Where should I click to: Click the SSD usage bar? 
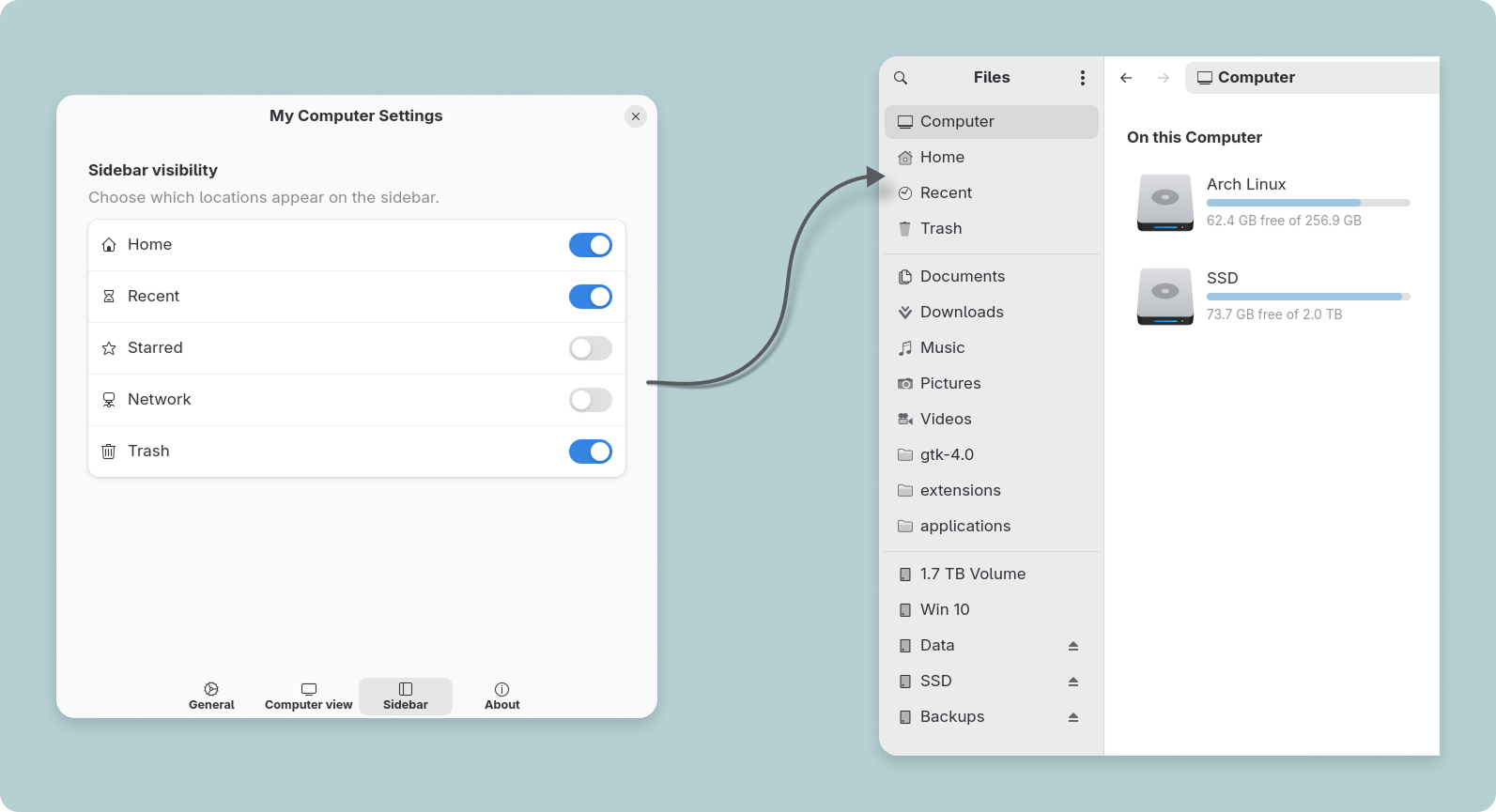[x=1308, y=297]
